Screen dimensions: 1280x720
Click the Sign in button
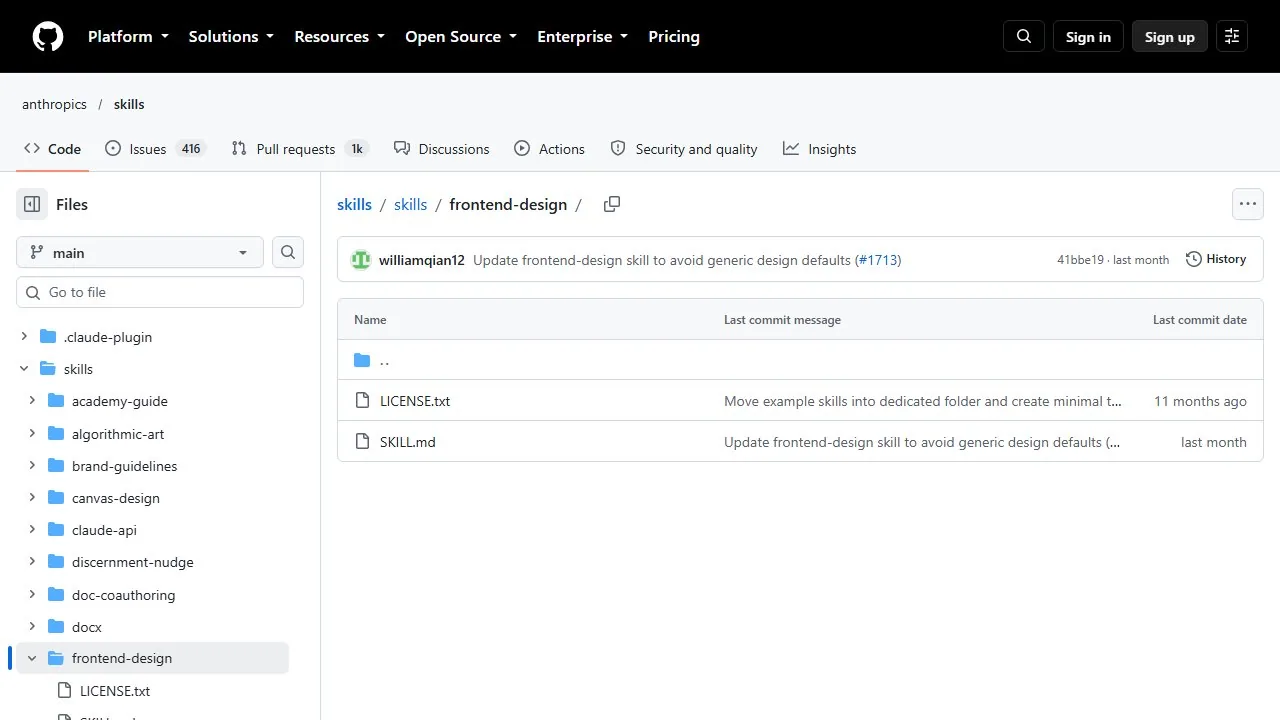[x=1088, y=37]
